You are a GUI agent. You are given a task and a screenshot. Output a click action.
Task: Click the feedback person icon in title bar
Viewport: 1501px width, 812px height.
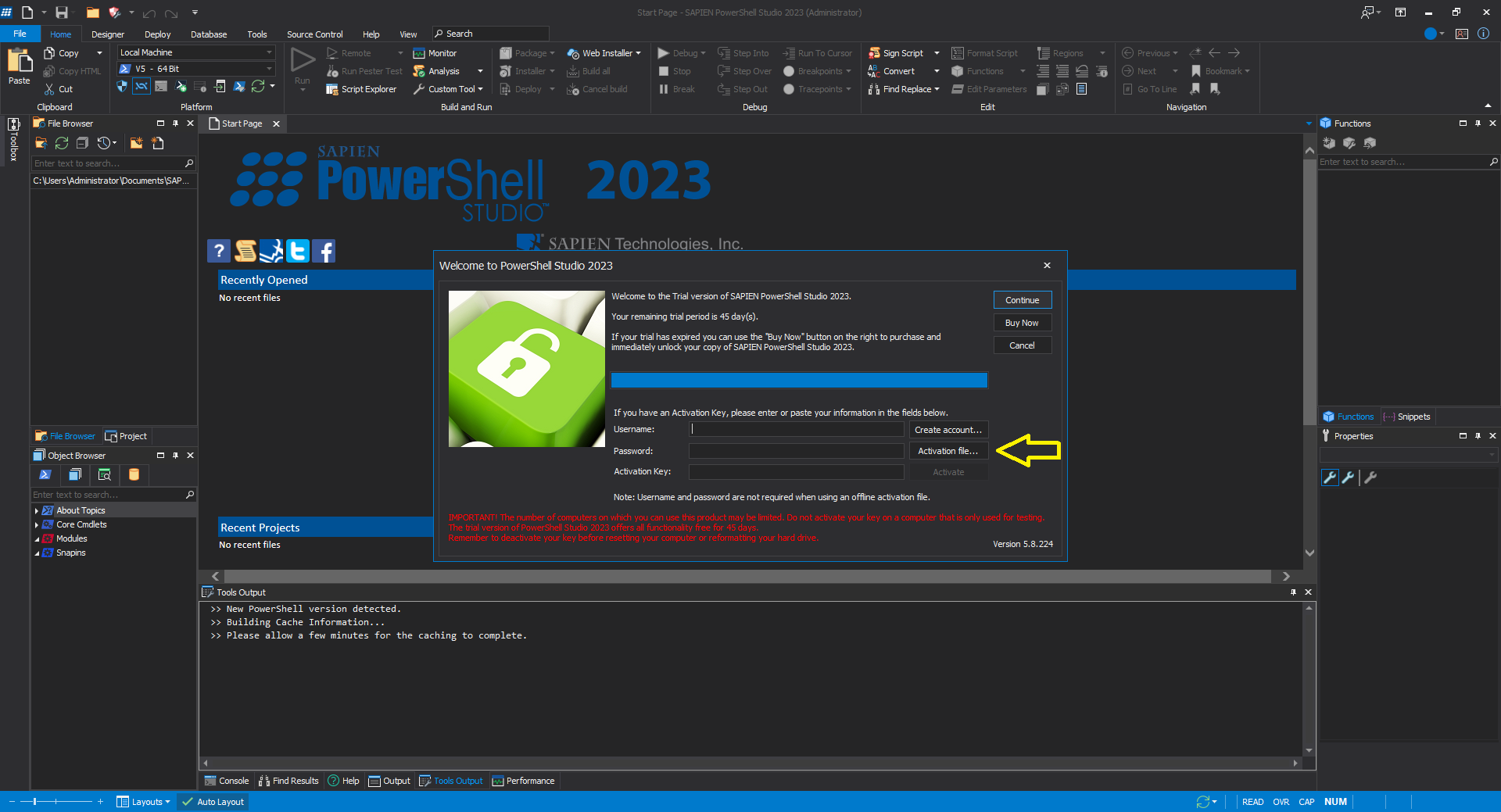1367,13
